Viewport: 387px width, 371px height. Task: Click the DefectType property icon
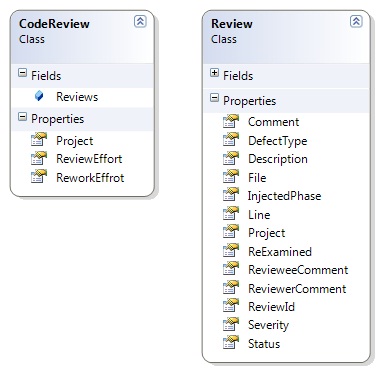point(231,140)
